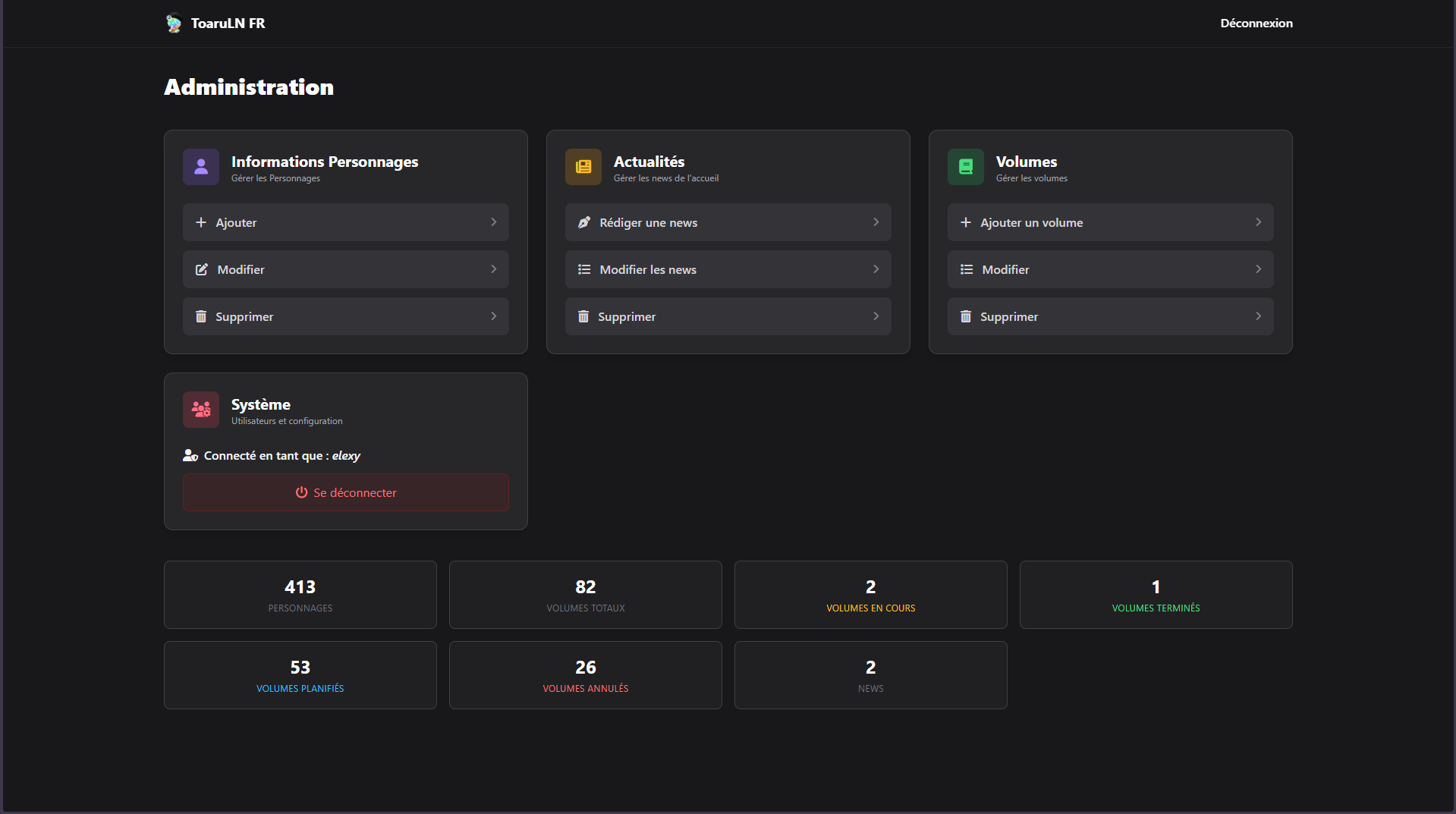Click the list icon beside Modifier les news

[583, 269]
